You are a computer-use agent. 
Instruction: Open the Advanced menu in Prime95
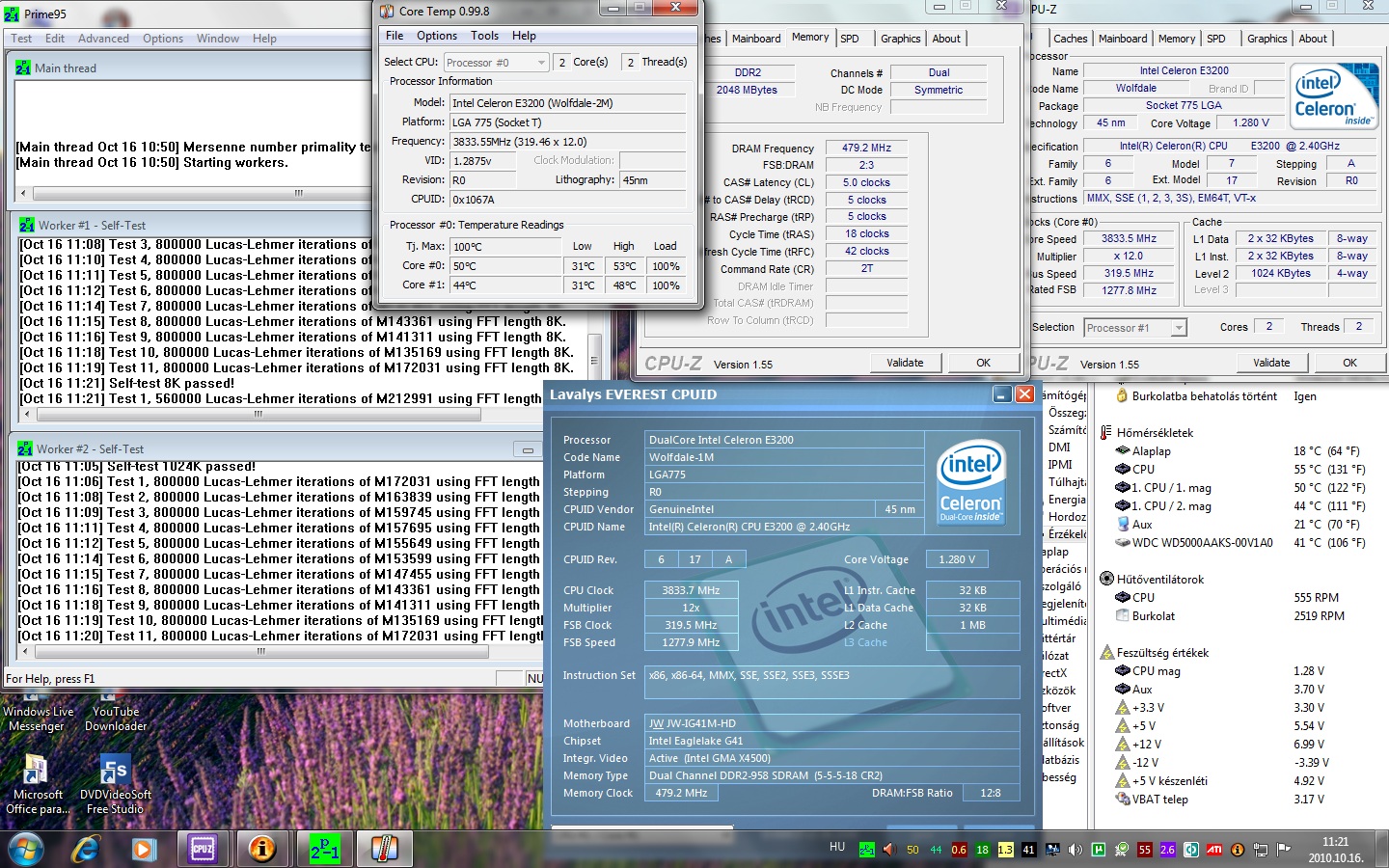[x=103, y=39]
